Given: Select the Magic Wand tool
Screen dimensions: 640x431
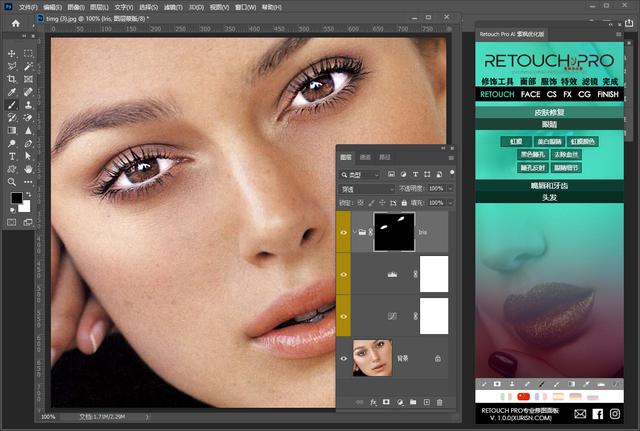Looking at the screenshot, I should click(28, 66).
